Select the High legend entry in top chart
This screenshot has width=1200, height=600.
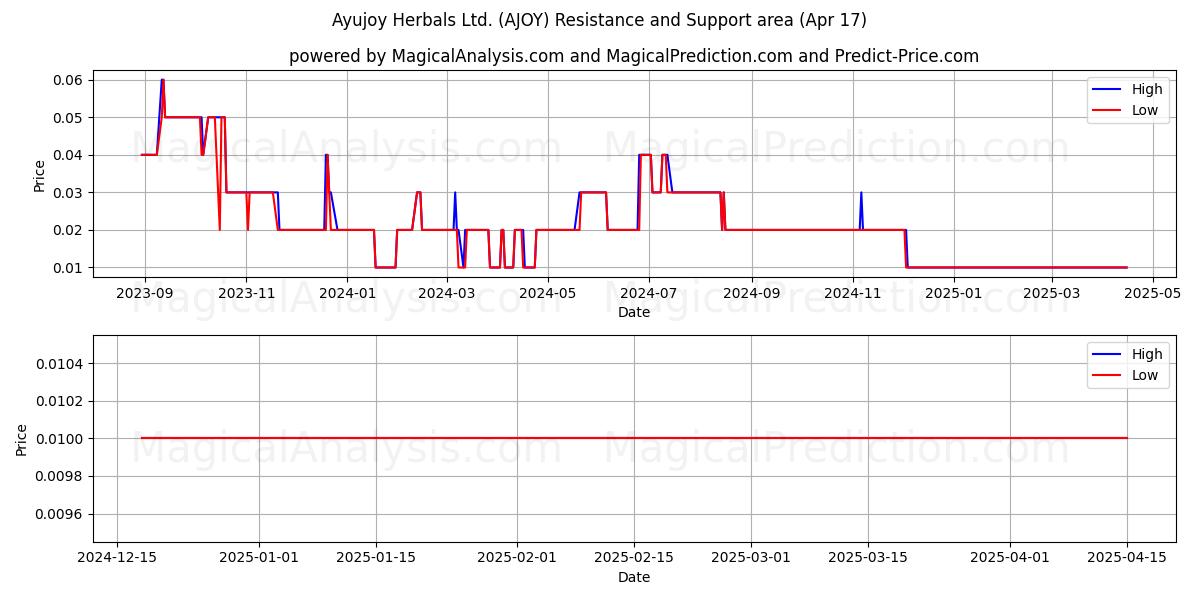tap(1128, 90)
